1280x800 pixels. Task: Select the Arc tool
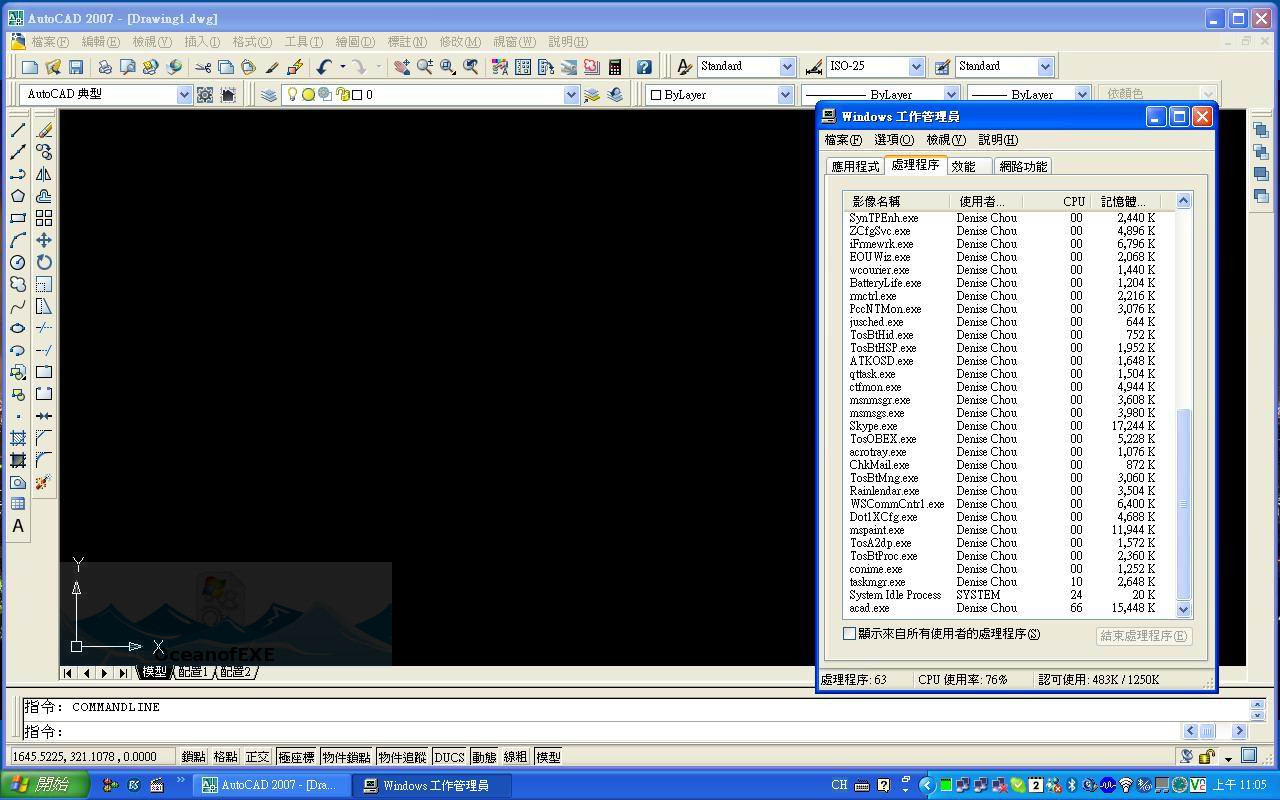(18, 240)
